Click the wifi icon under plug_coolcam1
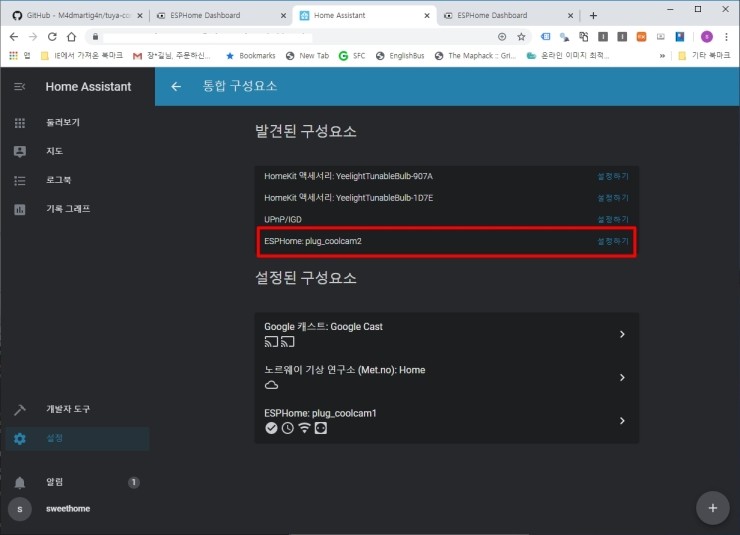Image resolution: width=740 pixels, height=535 pixels. pyautogui.click(x=304, y=428)
